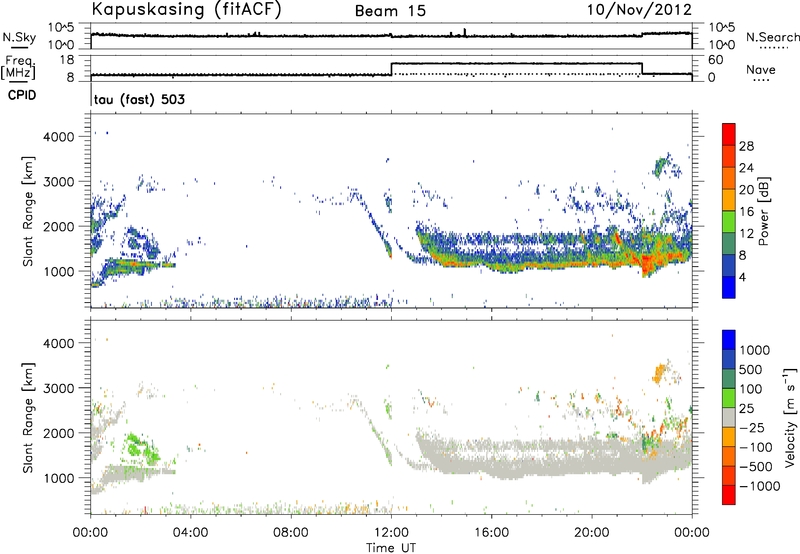This screenshot has height=554, width=800.
Task: Click the '4' value on Power colorbar
Action: point(743,277)
